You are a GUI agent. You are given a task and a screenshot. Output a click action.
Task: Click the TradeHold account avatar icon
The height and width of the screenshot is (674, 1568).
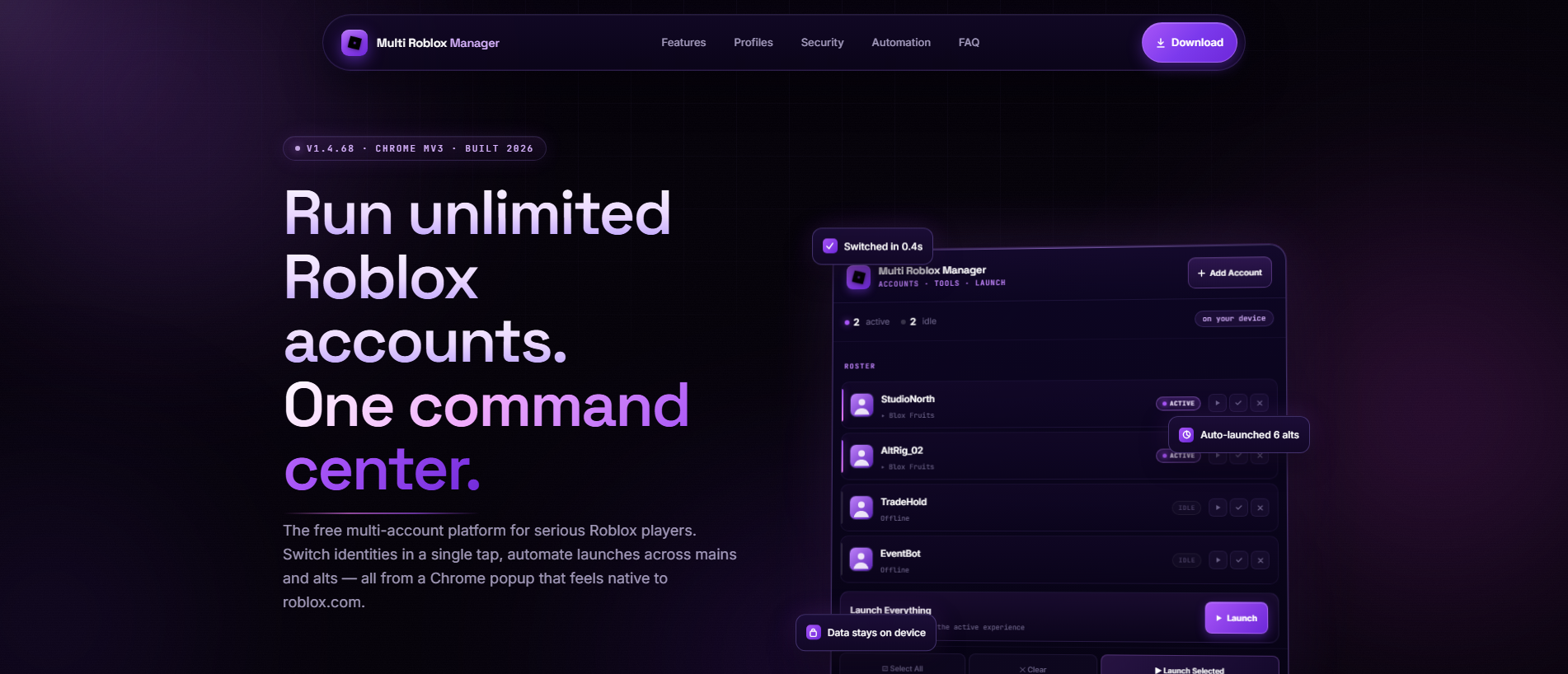(x=861, y=508)
